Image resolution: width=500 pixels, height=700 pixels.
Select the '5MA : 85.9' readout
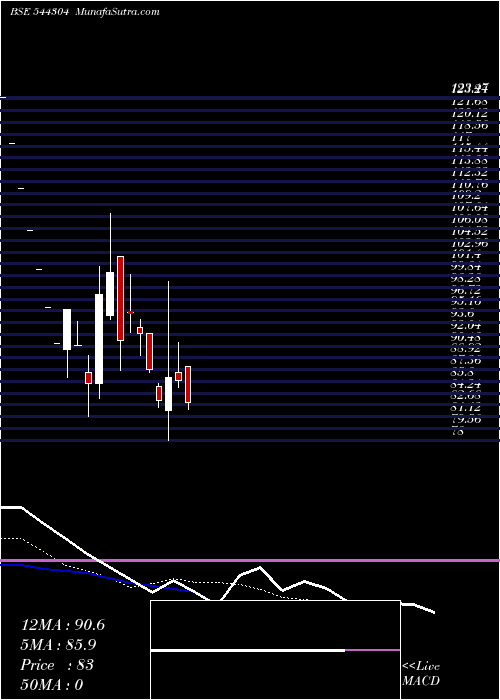pos(58,645)
